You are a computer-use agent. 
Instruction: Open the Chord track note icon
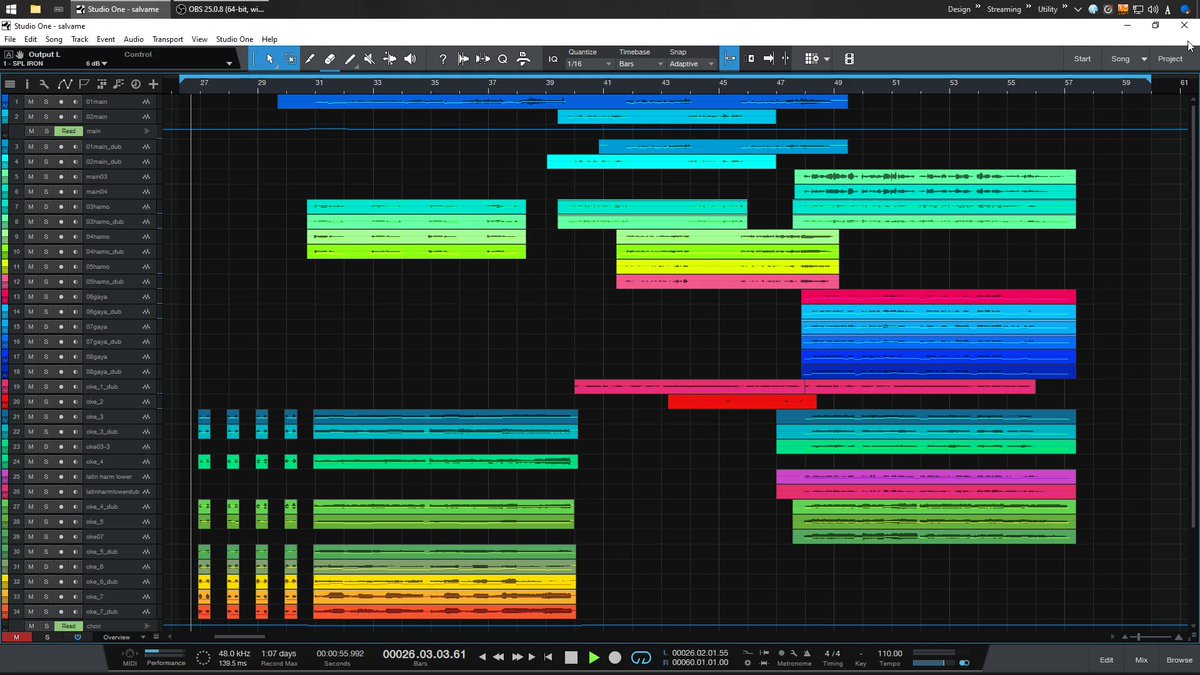pyautogui.click(x=118, y=84)
